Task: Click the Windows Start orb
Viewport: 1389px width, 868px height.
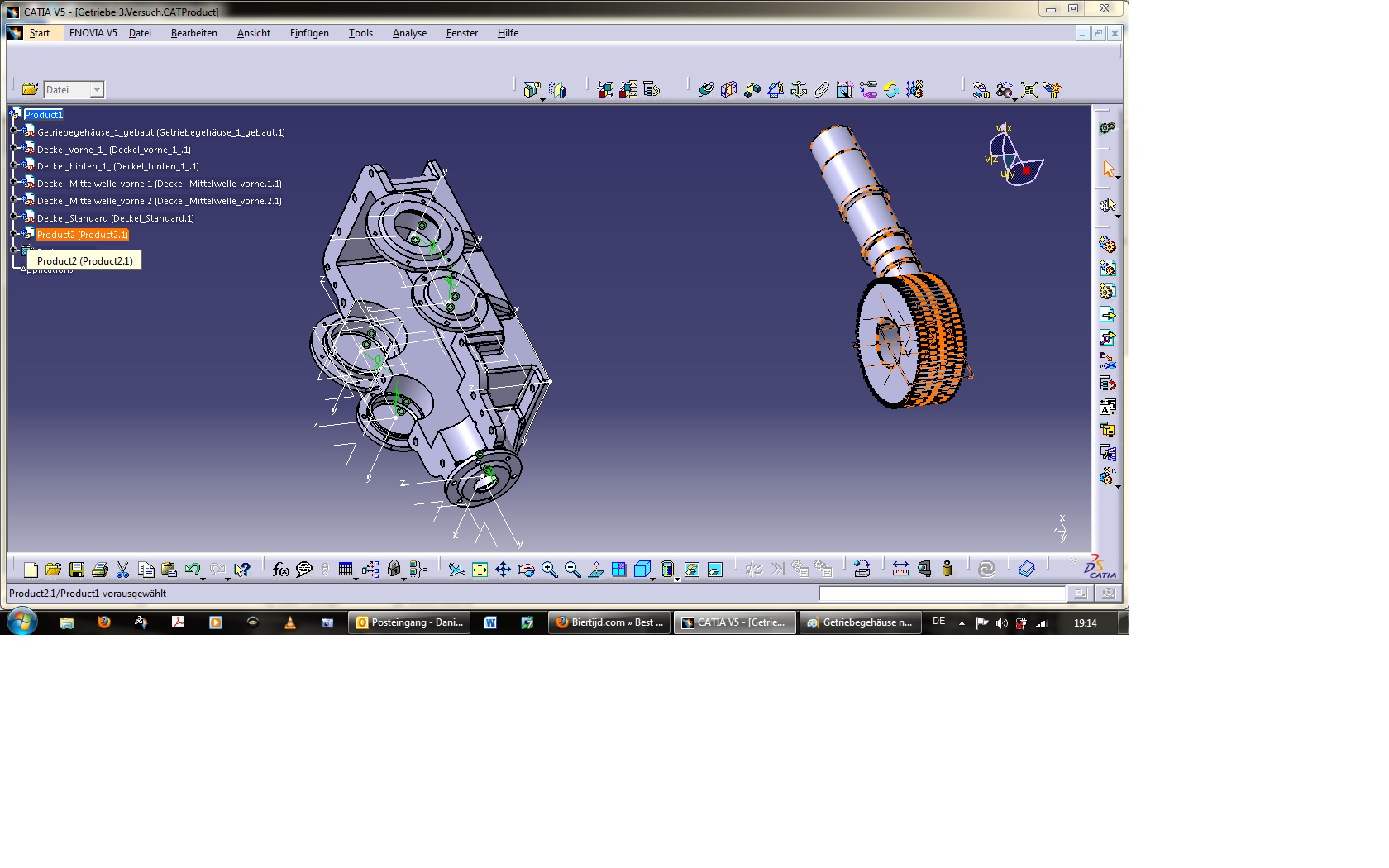Action: coord(22,622)
